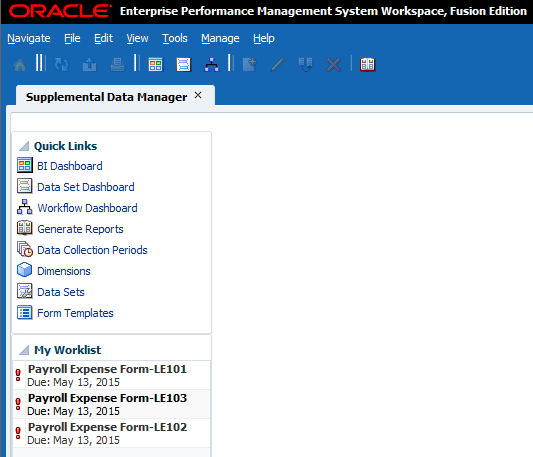Open the BI Dashboard link
533x457 pixels.
(x=70, y=166)
